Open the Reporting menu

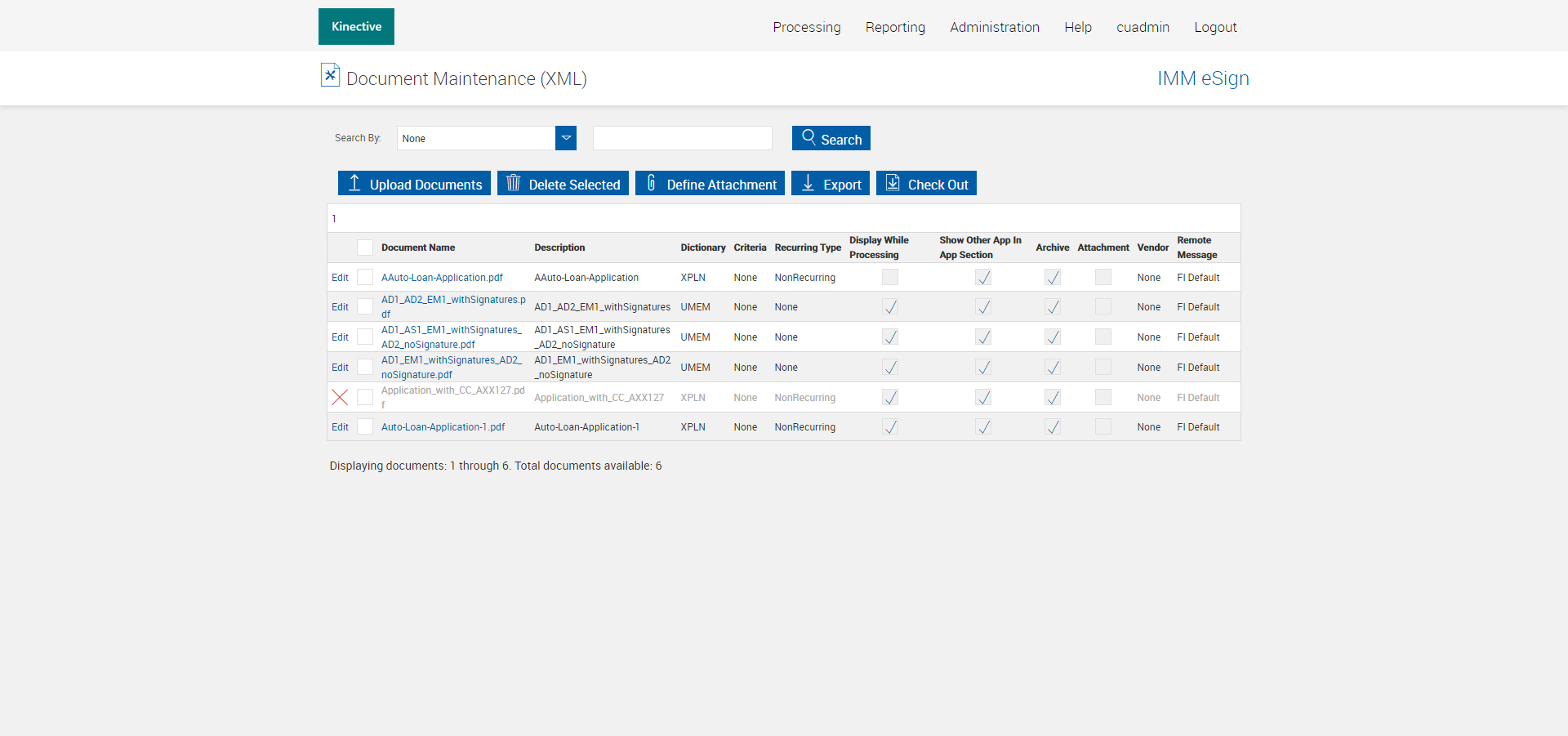pos(895,27)
